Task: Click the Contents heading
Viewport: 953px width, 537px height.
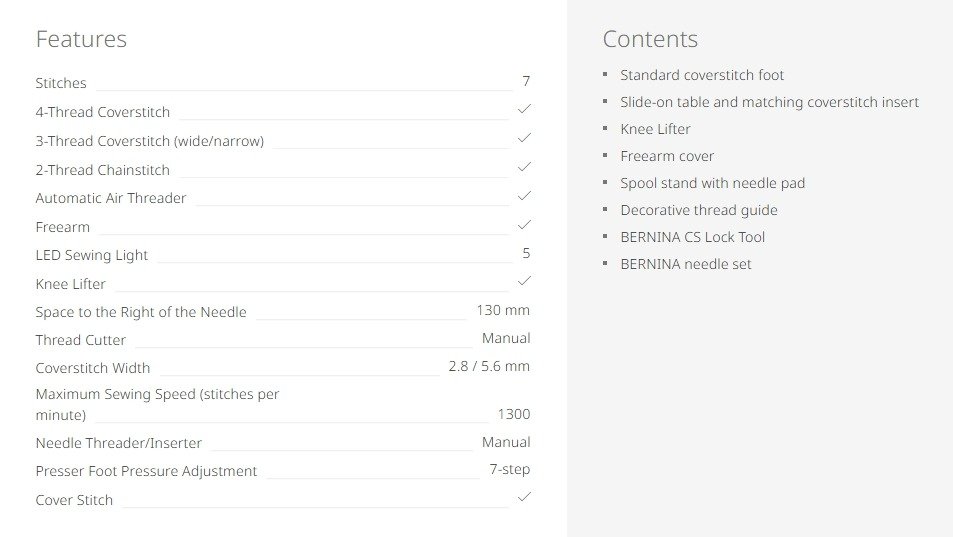Action: tap(650, 39)
